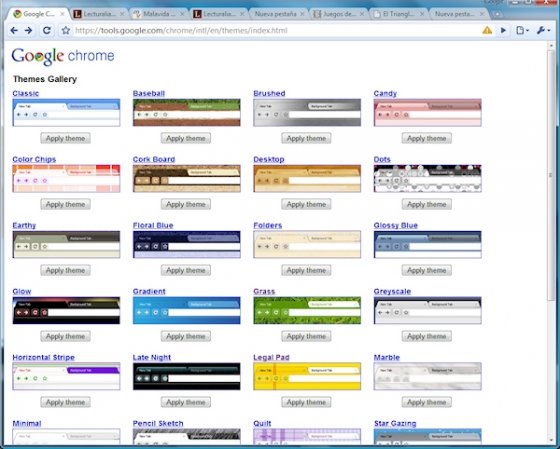560x449 pixels.
Task: Open the Glossy Blue theme link
Action: click(395, 225)
